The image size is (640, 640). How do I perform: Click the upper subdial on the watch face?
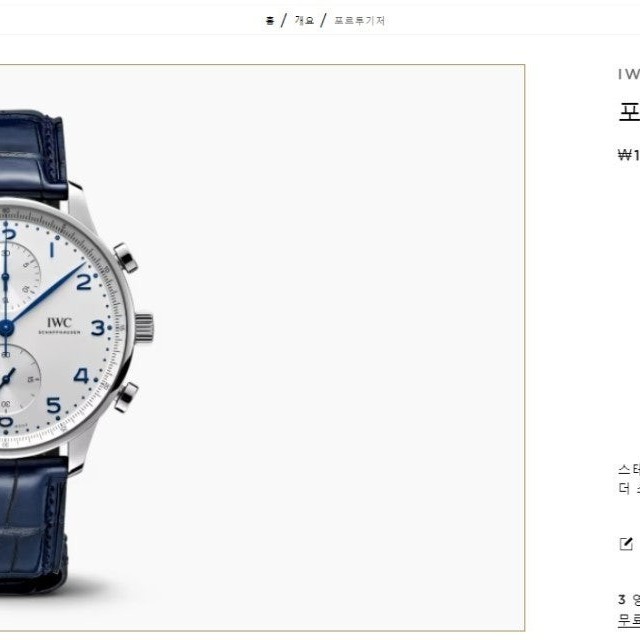pyautogui.click(x=18, y=277)
